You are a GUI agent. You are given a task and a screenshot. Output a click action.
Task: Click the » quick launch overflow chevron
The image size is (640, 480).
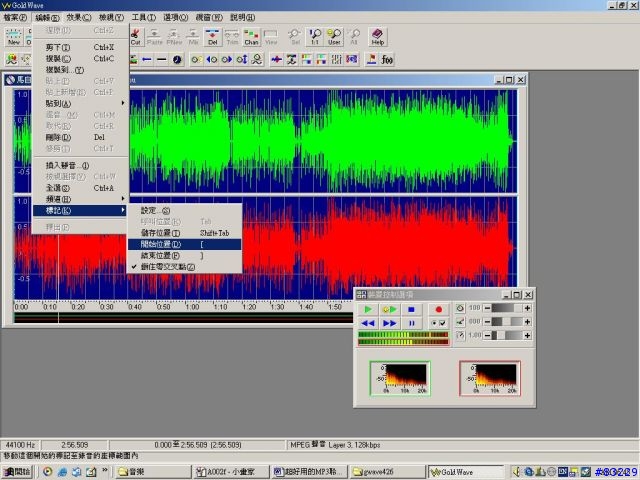(x=104, y=471)
